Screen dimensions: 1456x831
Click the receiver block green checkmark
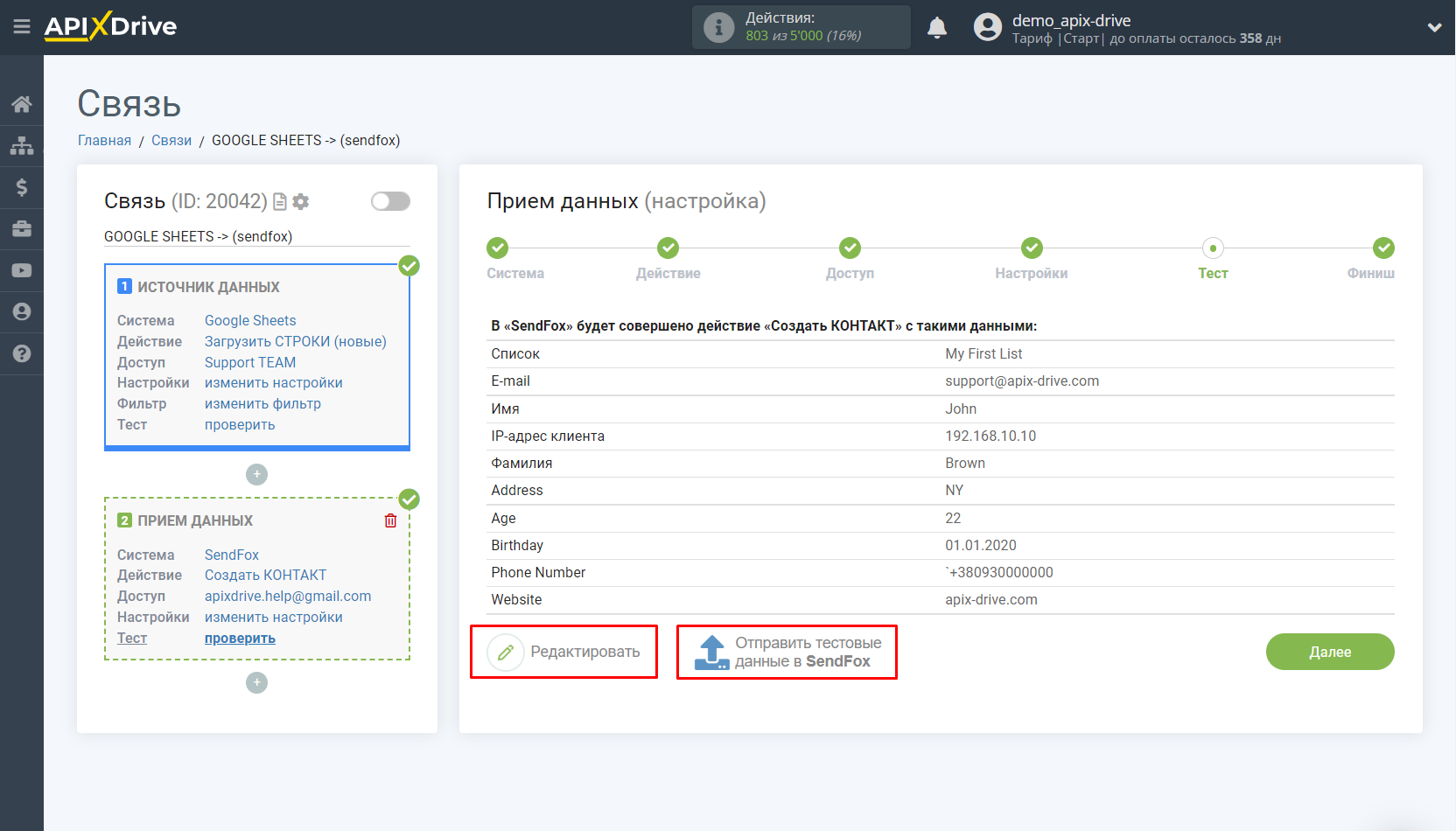[x=409, y=499]
